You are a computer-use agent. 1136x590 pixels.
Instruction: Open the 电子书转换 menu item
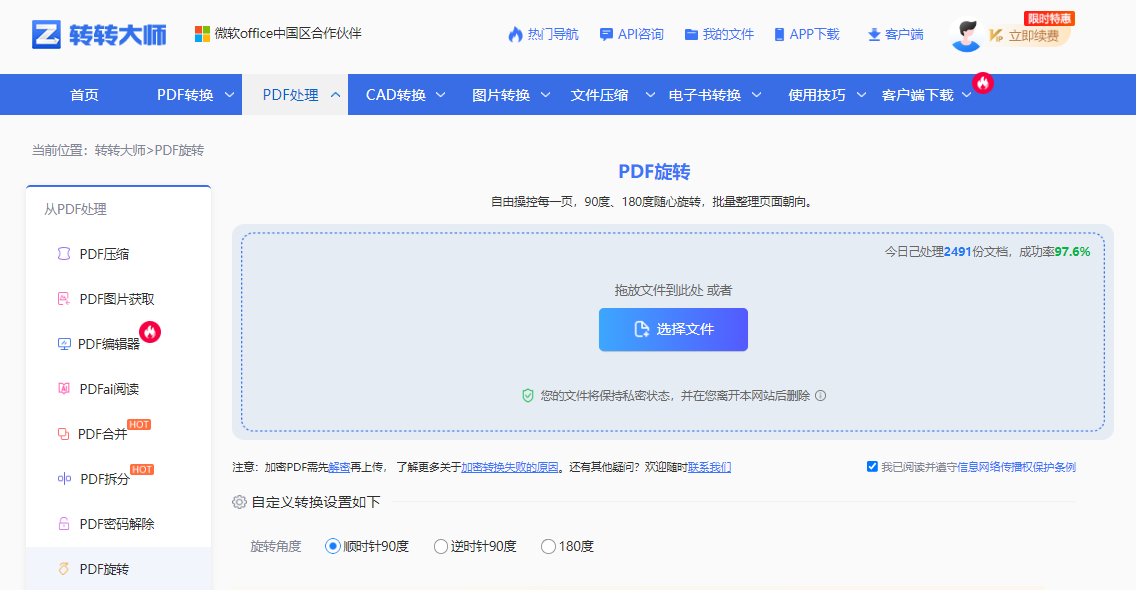click(x=705, y=95)
